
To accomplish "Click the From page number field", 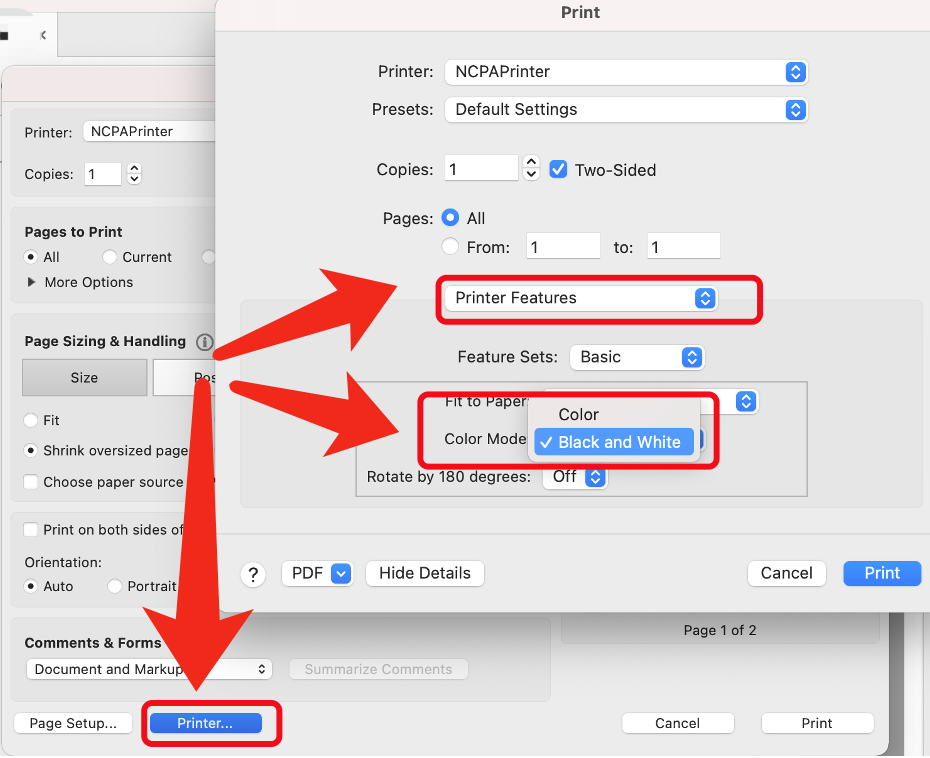I will tap(564, 247).
